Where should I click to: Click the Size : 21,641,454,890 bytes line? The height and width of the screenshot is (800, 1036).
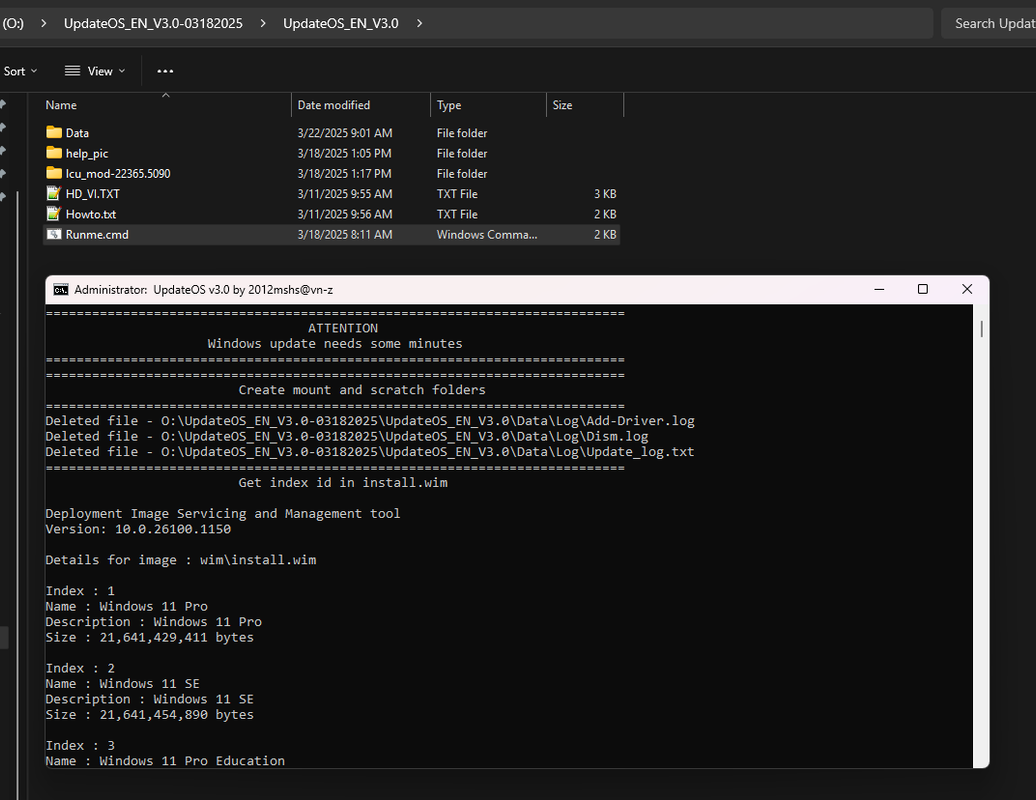click(149, 715)
